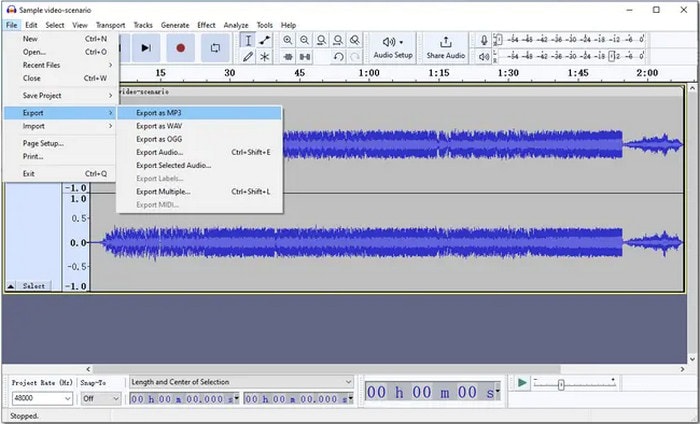Open the Transport menu
This screenshot has height=424, width=700.
pyautogui.click(x=110, y=25)
